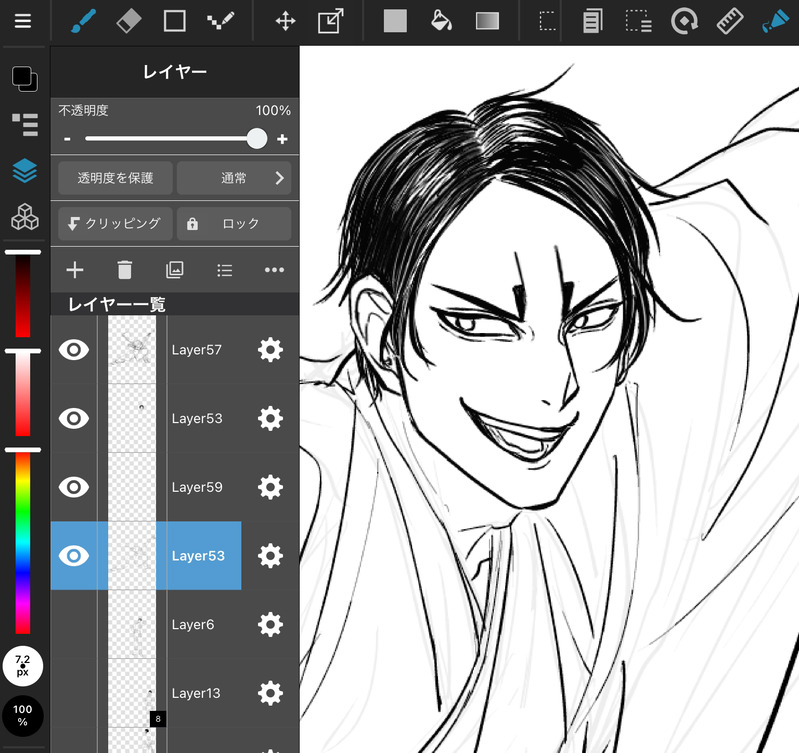Screen dimensions: 799x753
Task: Toggle visibility of Layer57
Action: point(74,349)
